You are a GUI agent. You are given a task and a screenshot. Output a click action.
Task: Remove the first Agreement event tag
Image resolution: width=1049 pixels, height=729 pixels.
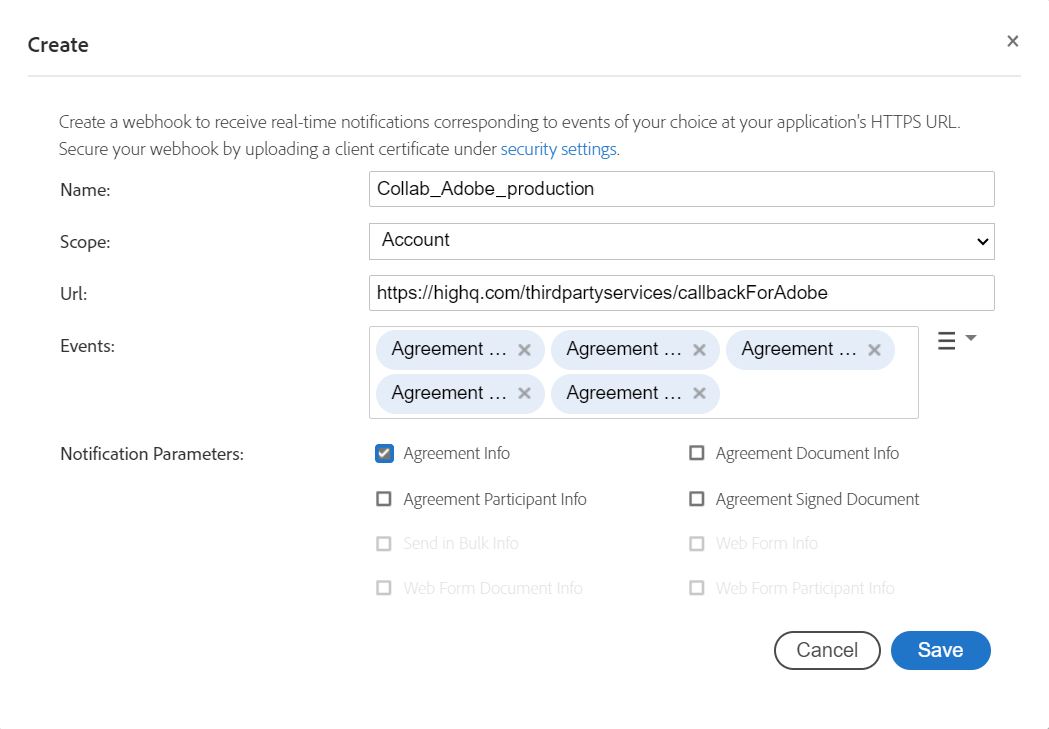pyautogui.click(x=524, y=350)
